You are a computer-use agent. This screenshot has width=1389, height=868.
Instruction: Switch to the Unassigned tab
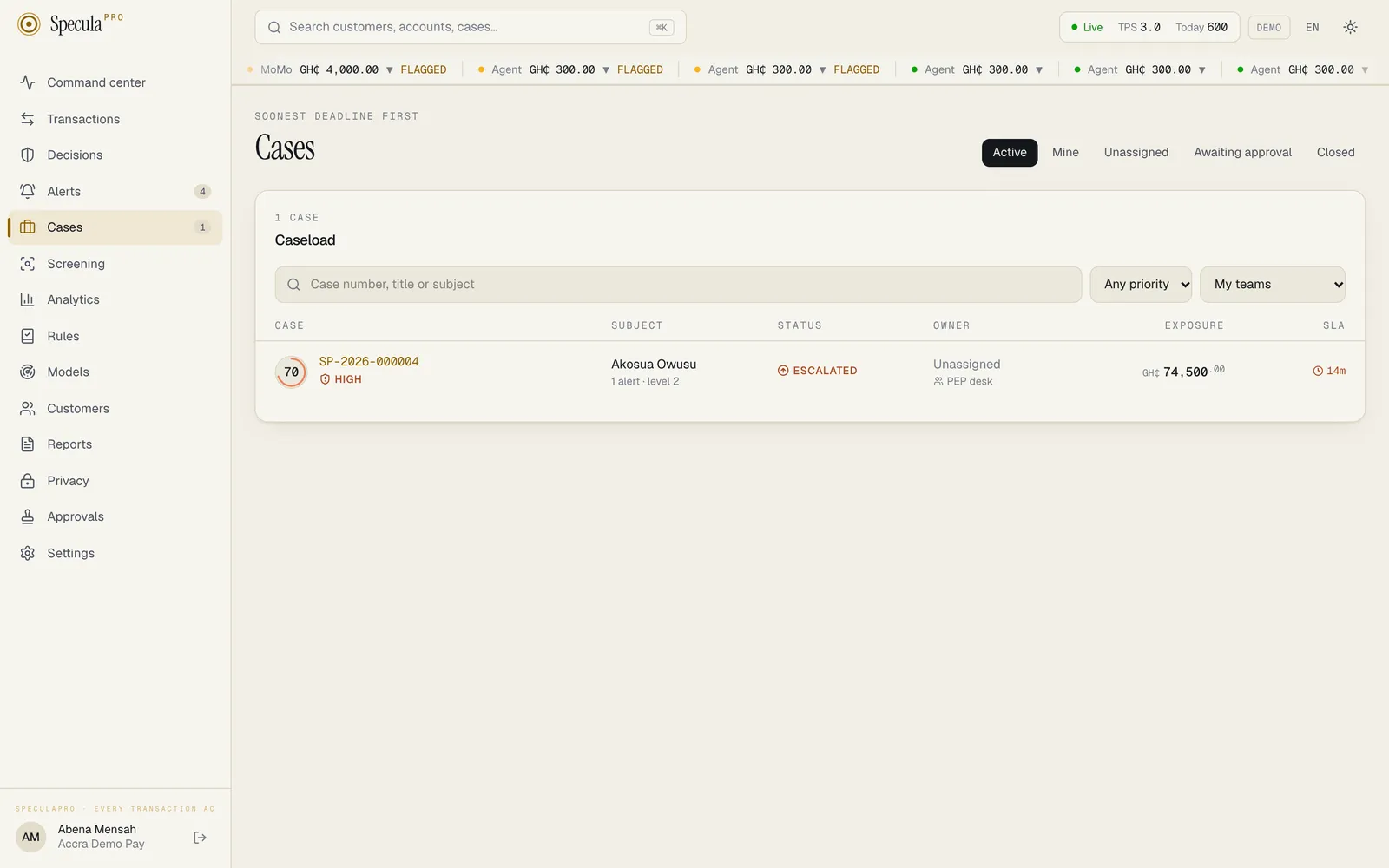(1136, 153)
